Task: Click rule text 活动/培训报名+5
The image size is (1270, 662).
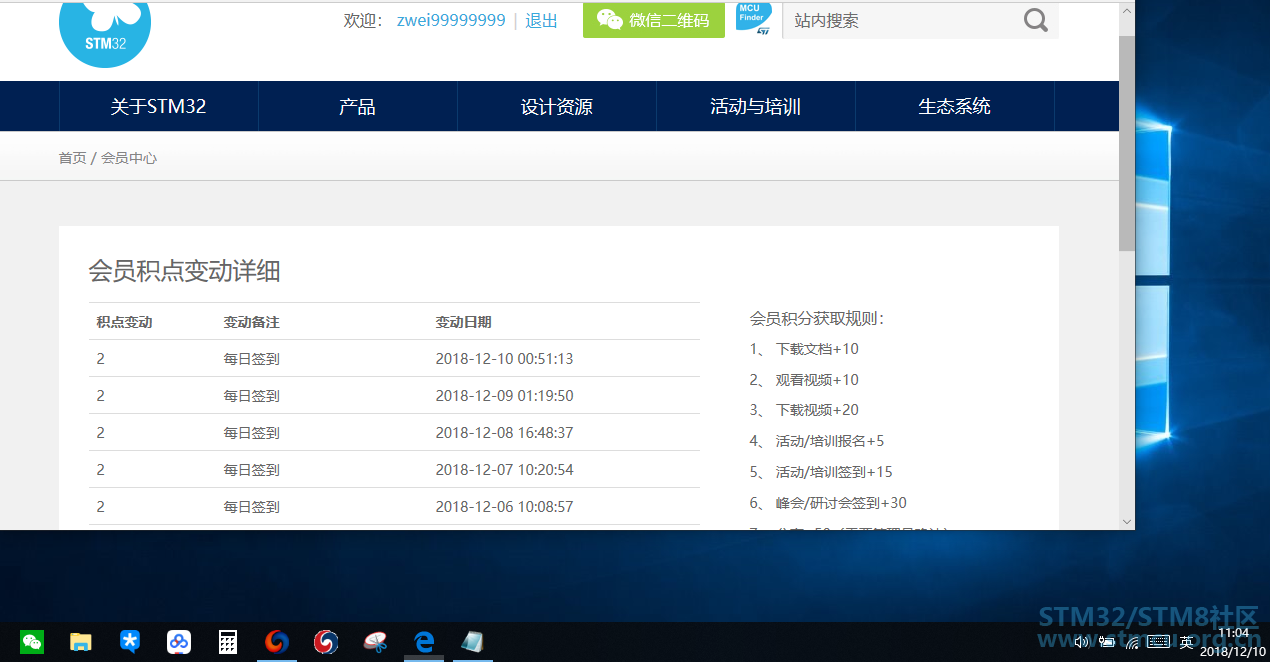Action: (830, 441)
